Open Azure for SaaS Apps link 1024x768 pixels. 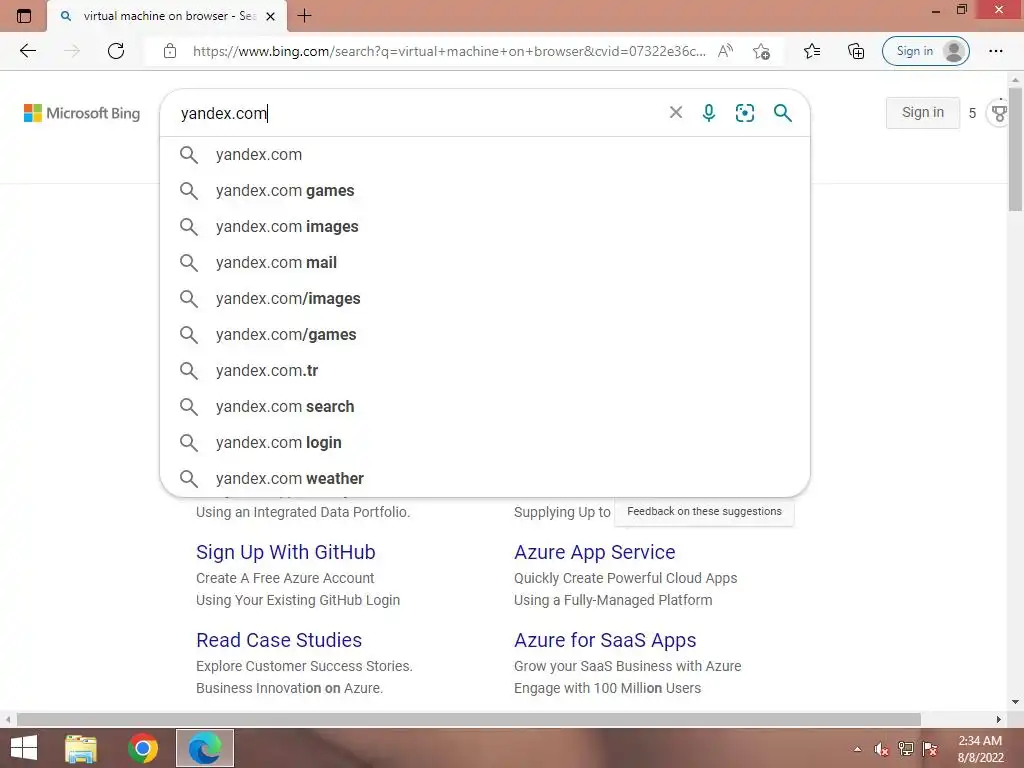[x=605, y=640]
